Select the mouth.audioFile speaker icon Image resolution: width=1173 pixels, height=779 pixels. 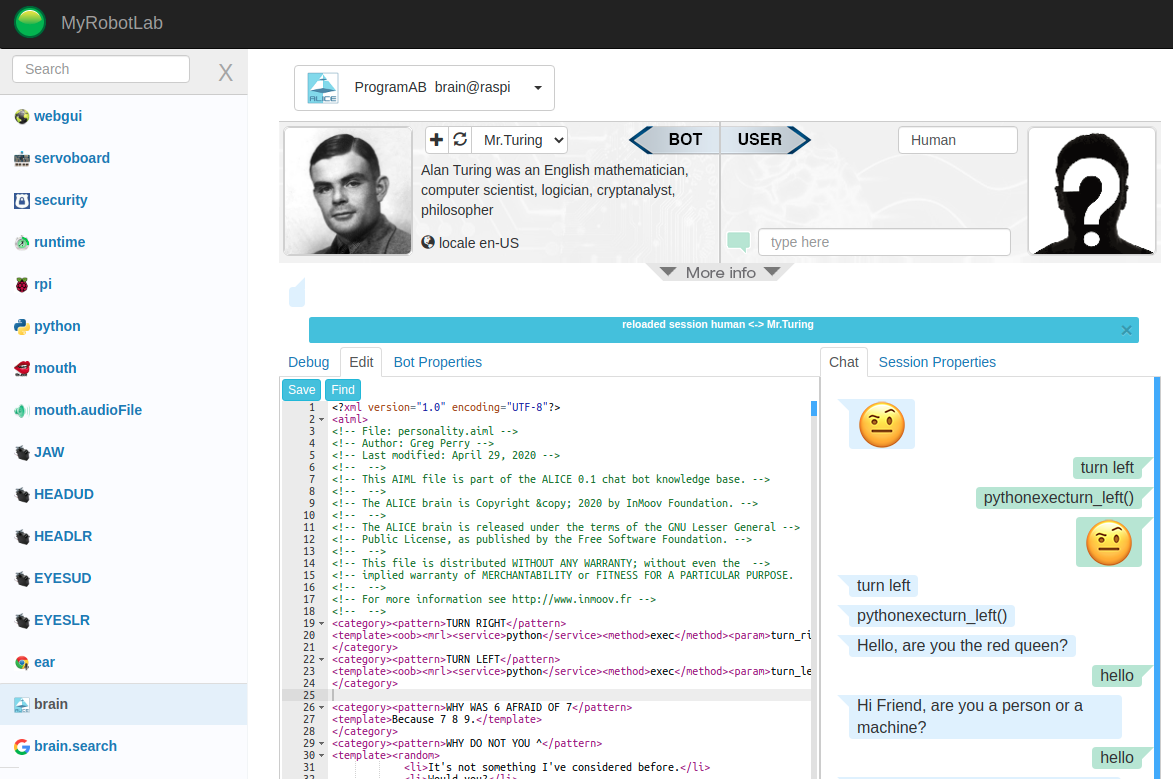pos(22,410)
